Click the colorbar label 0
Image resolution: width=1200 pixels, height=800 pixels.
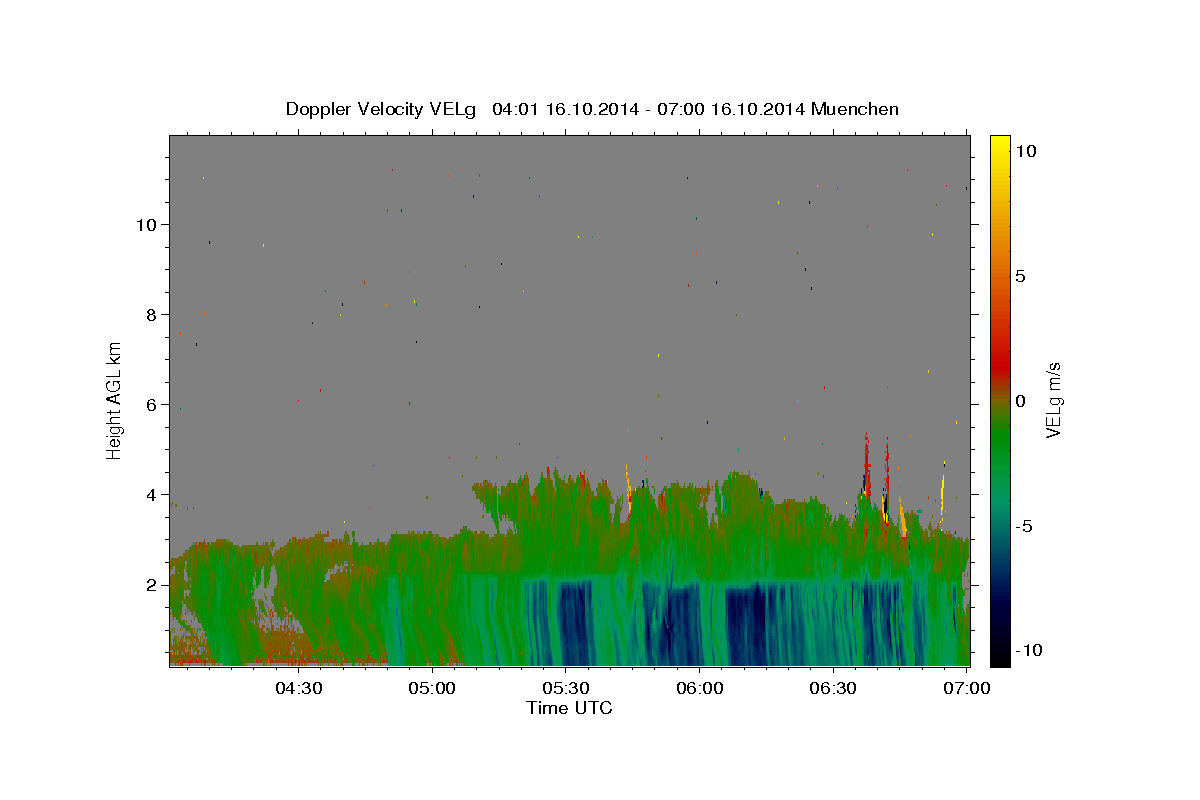pyautogui.click(x=1021, y=401)
